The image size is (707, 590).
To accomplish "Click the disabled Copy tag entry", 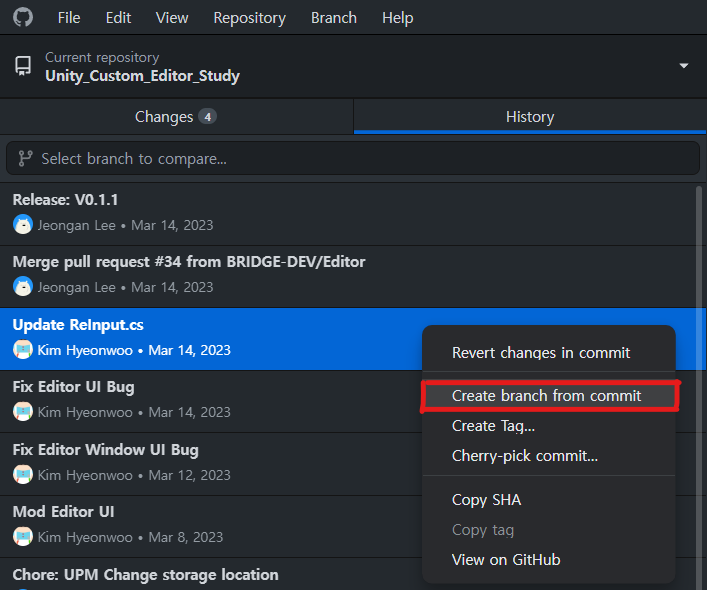I will (548, 530).
